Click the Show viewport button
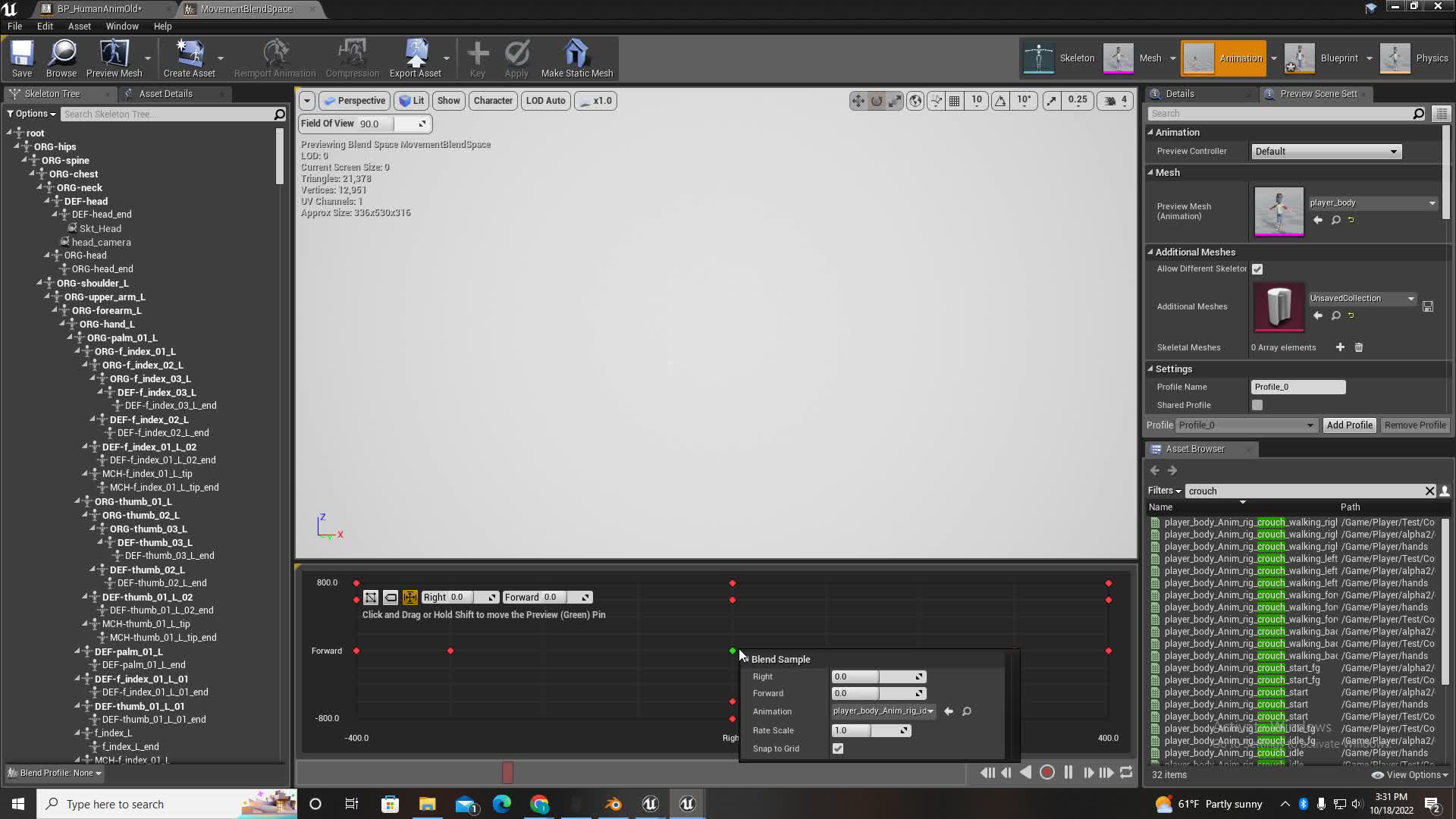This screenshot has height=819, width=1456. pos(448,101)
